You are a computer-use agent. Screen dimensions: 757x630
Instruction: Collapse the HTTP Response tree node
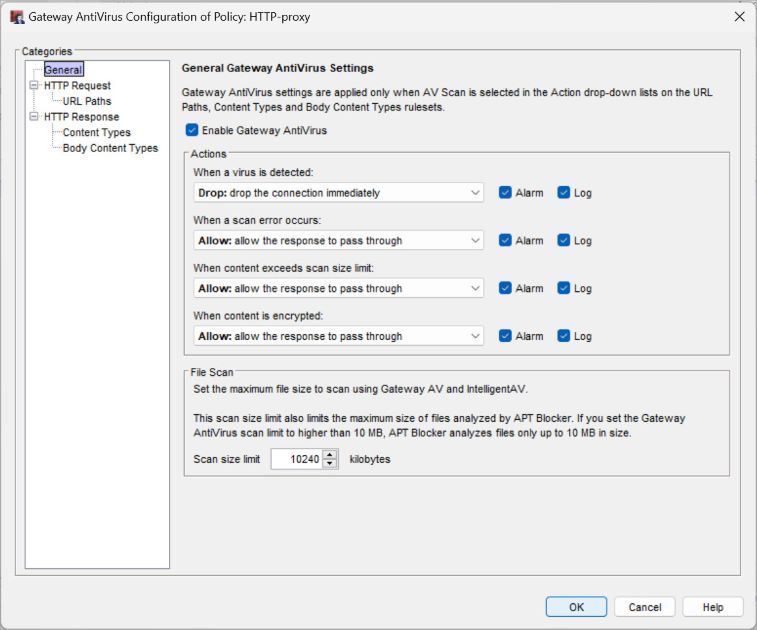tap(34, 117)
